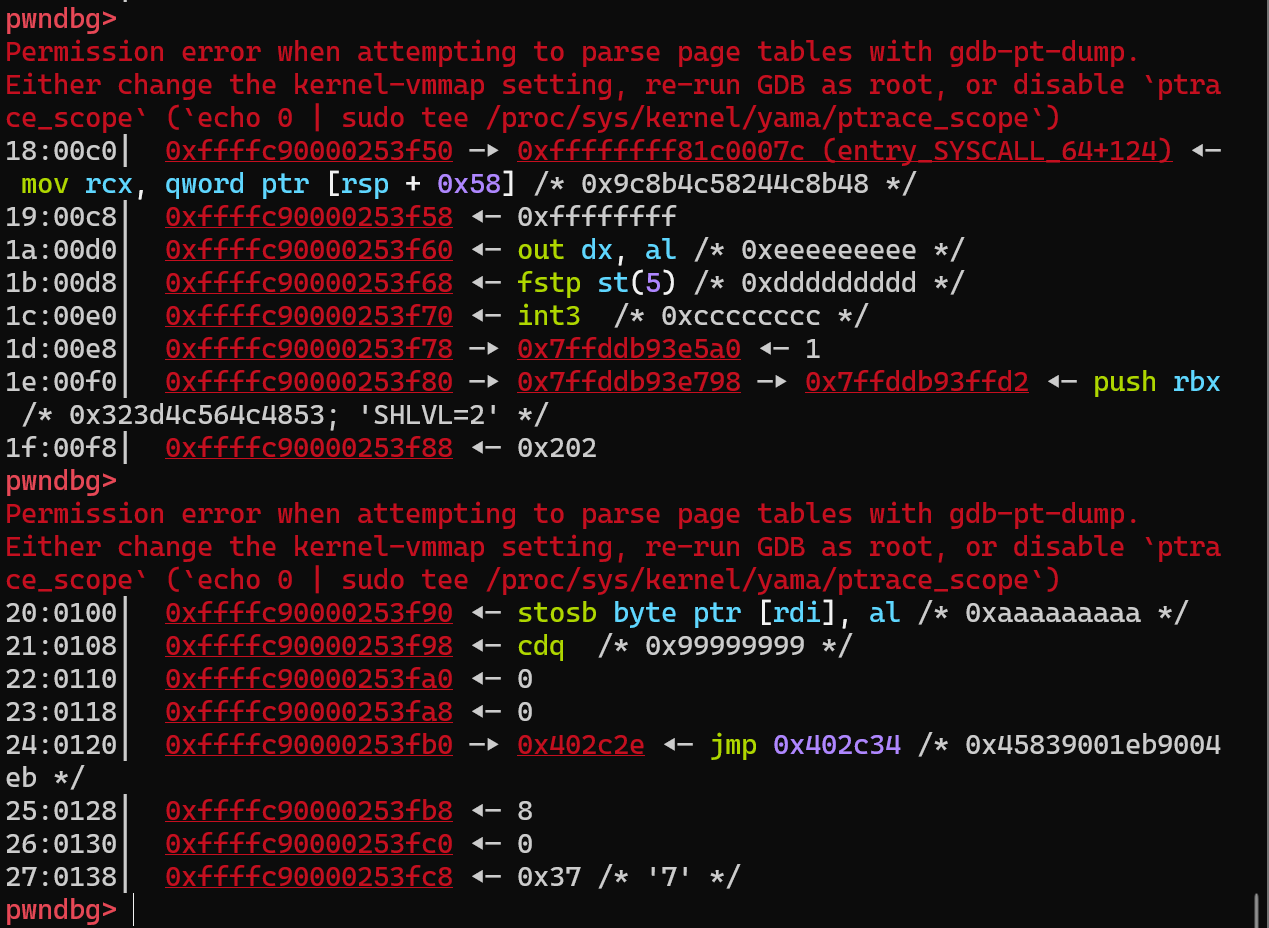This screenshot has width=1269, height=928.
Task: Select the address 0xffffc90000253f58
Action: tap(308, 217)
